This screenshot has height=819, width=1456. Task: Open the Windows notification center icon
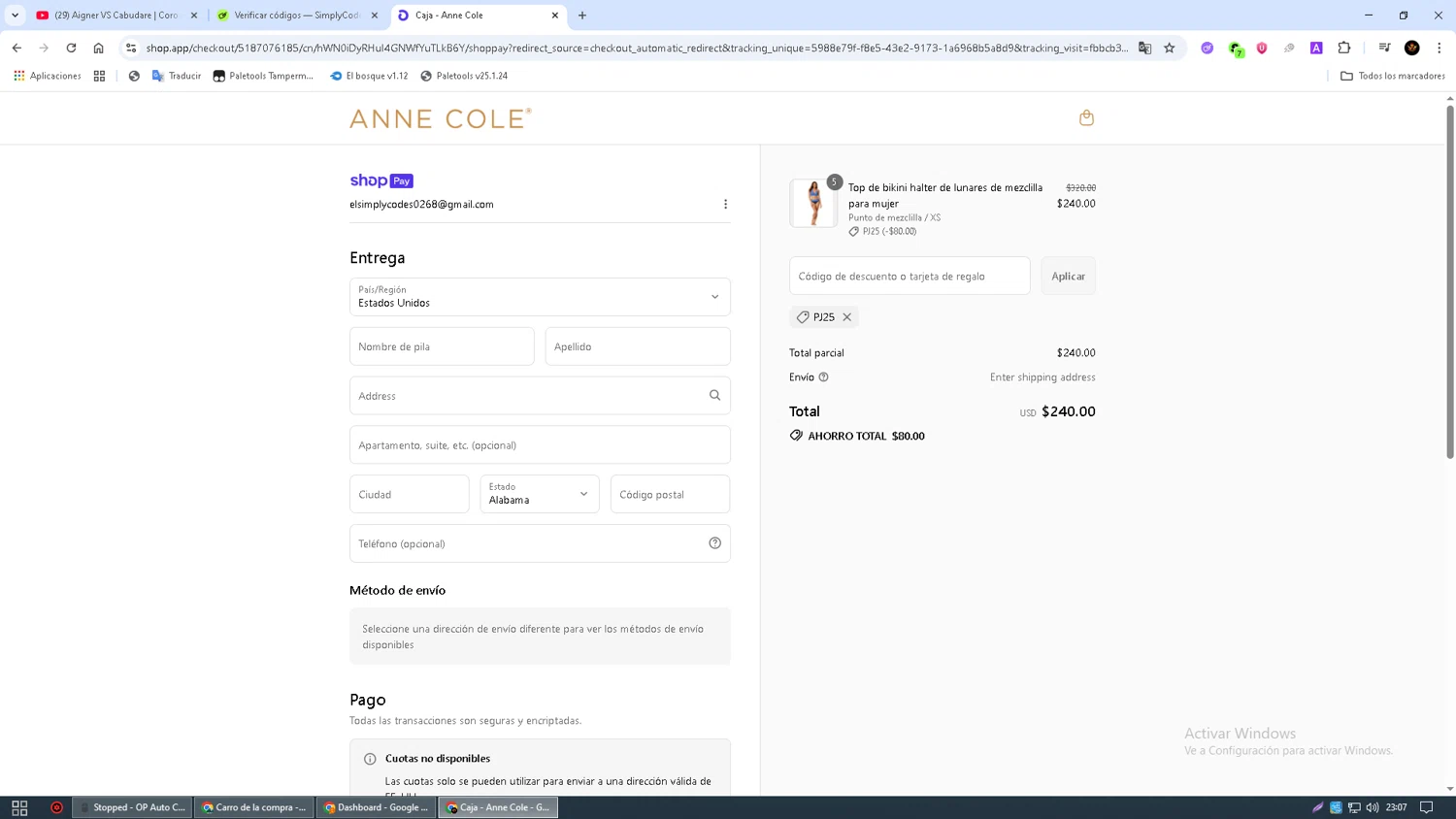[1426, 807]
